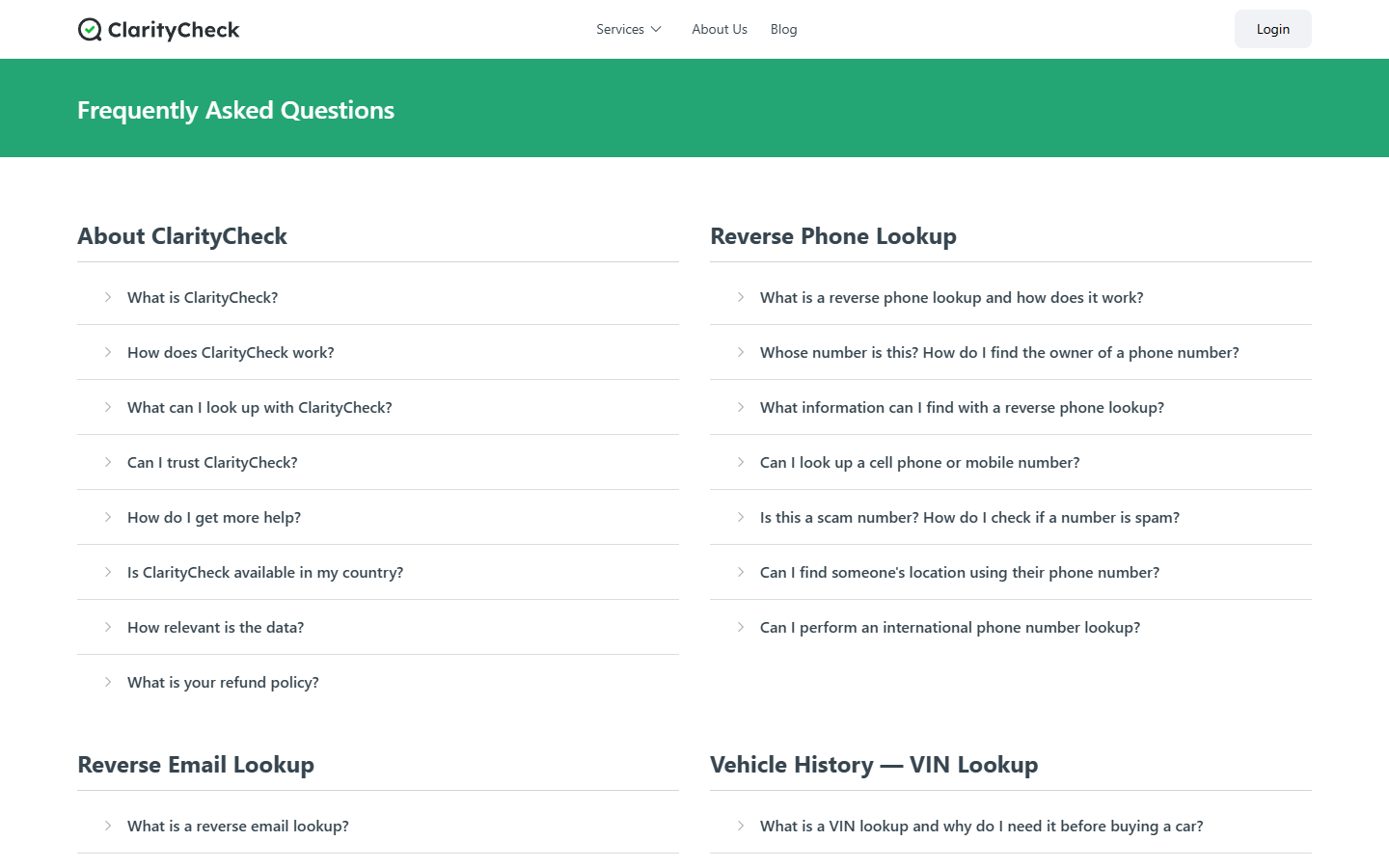Expand 'What is a reverse email lookup?' question
1389x868 pixels.
378,826
